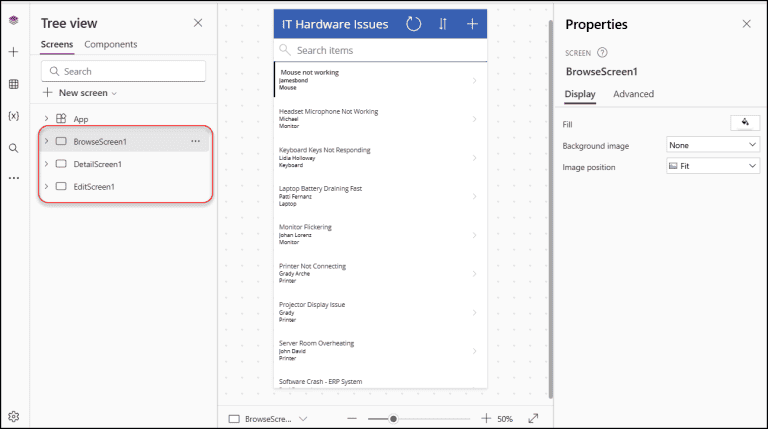The width and height of the screenshot is (768, 429).
Task: Open arrow for Mouse not working item
Action: point(474,80)
